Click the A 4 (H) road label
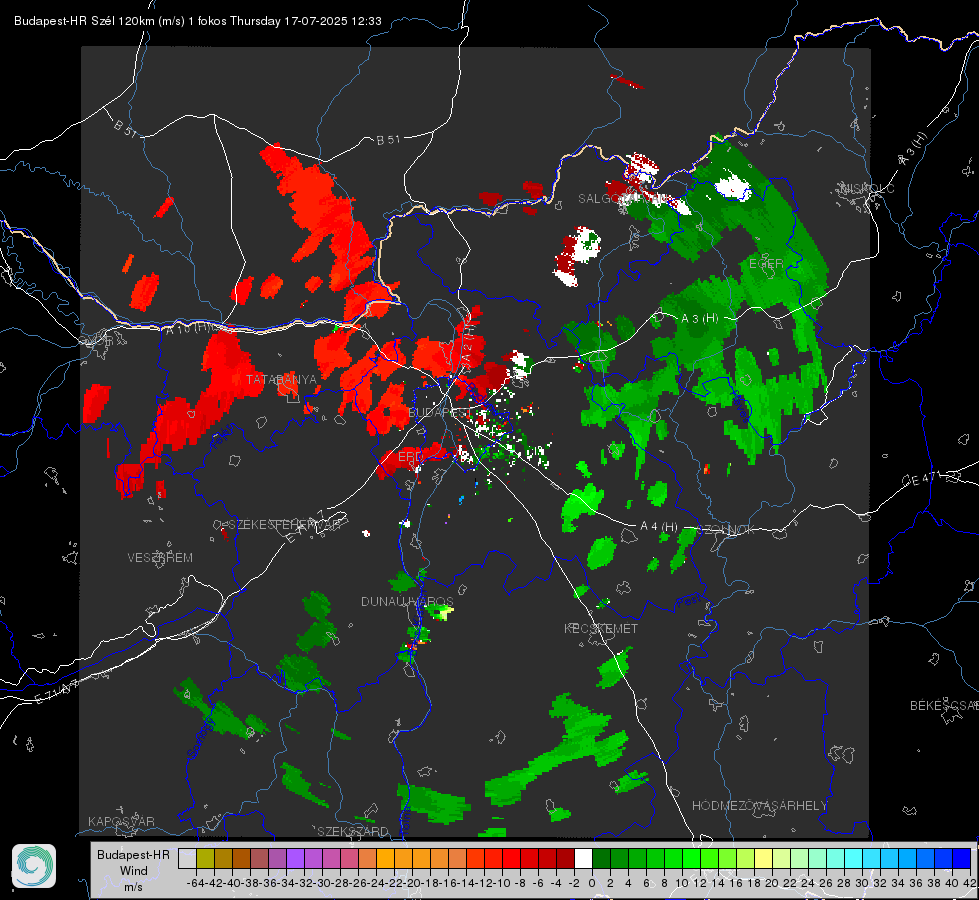Screen dimensions: 979x900 (x=659, y=527)
